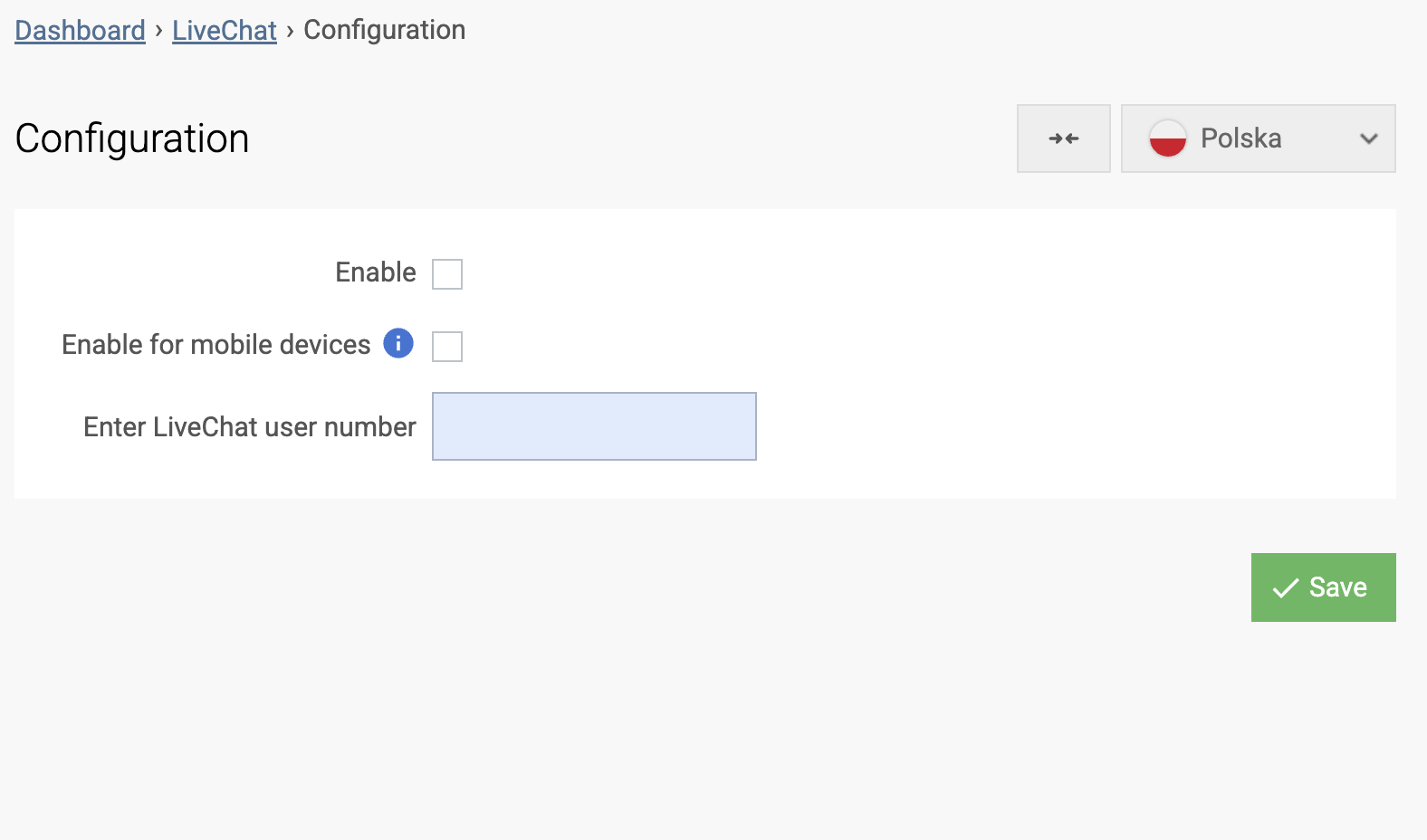Tick the Enable checkbox

[447, 273]
